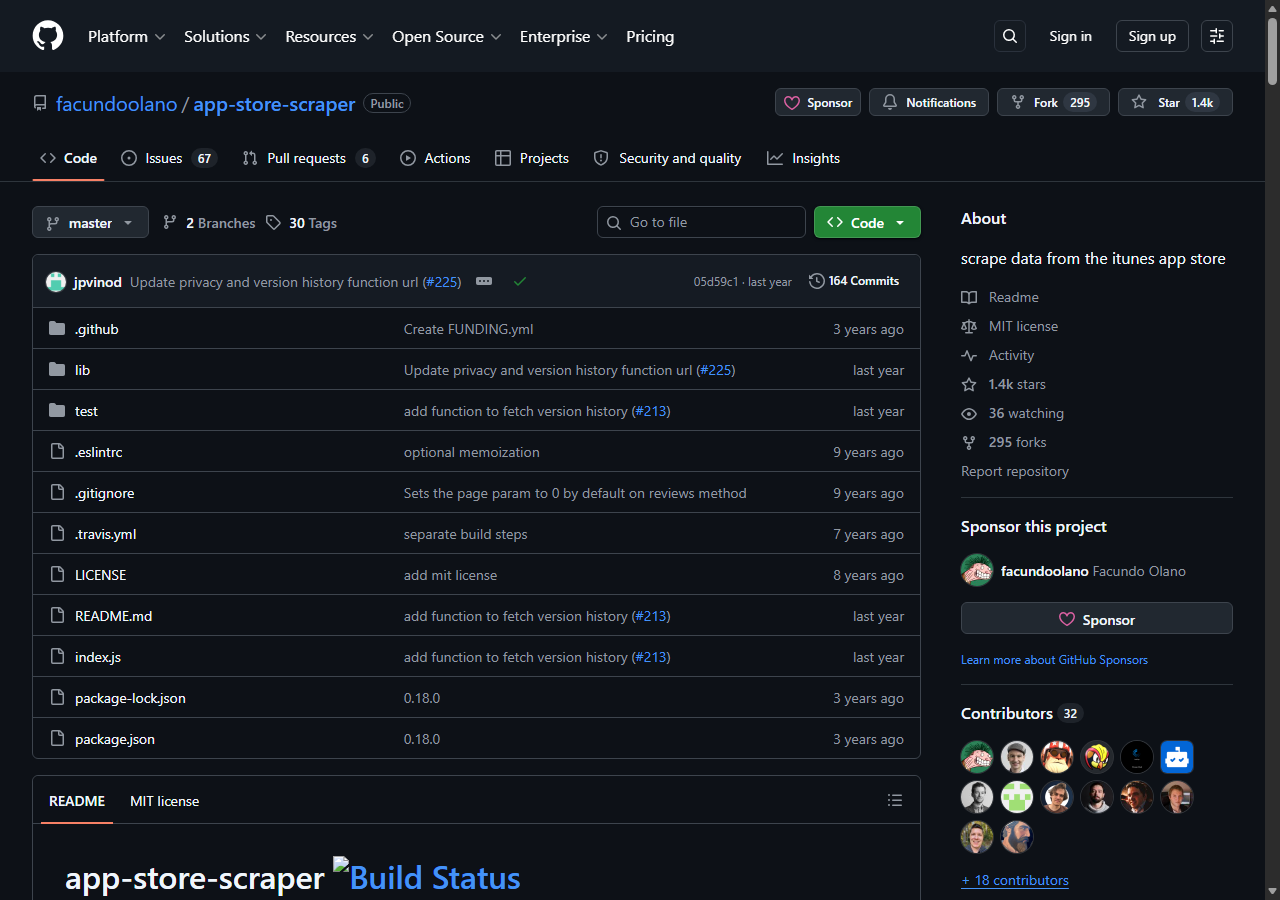Switch to the Actions tab
Viewport: 1280px width, 900px height.
435,158
